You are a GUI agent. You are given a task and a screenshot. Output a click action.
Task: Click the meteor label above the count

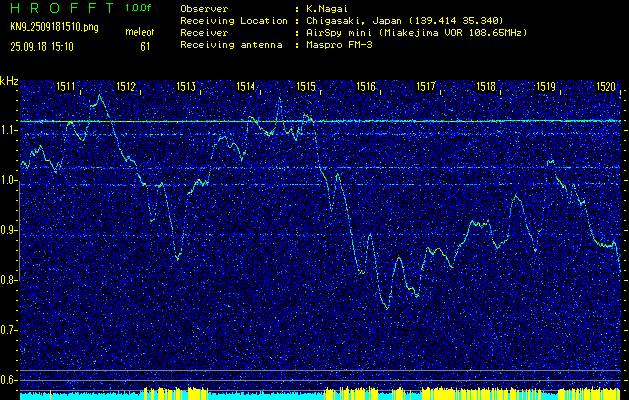[140, 32]
